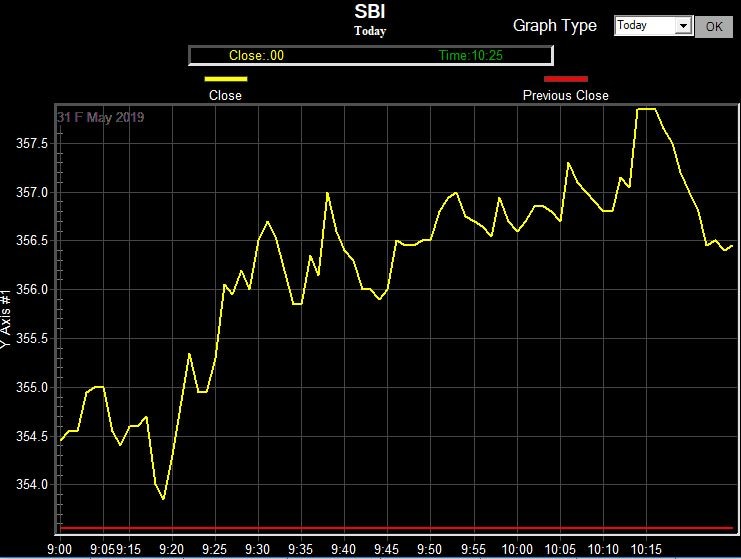Select the Close legend label
Screen dimensions: 741x559
click(x=225, y=96)
